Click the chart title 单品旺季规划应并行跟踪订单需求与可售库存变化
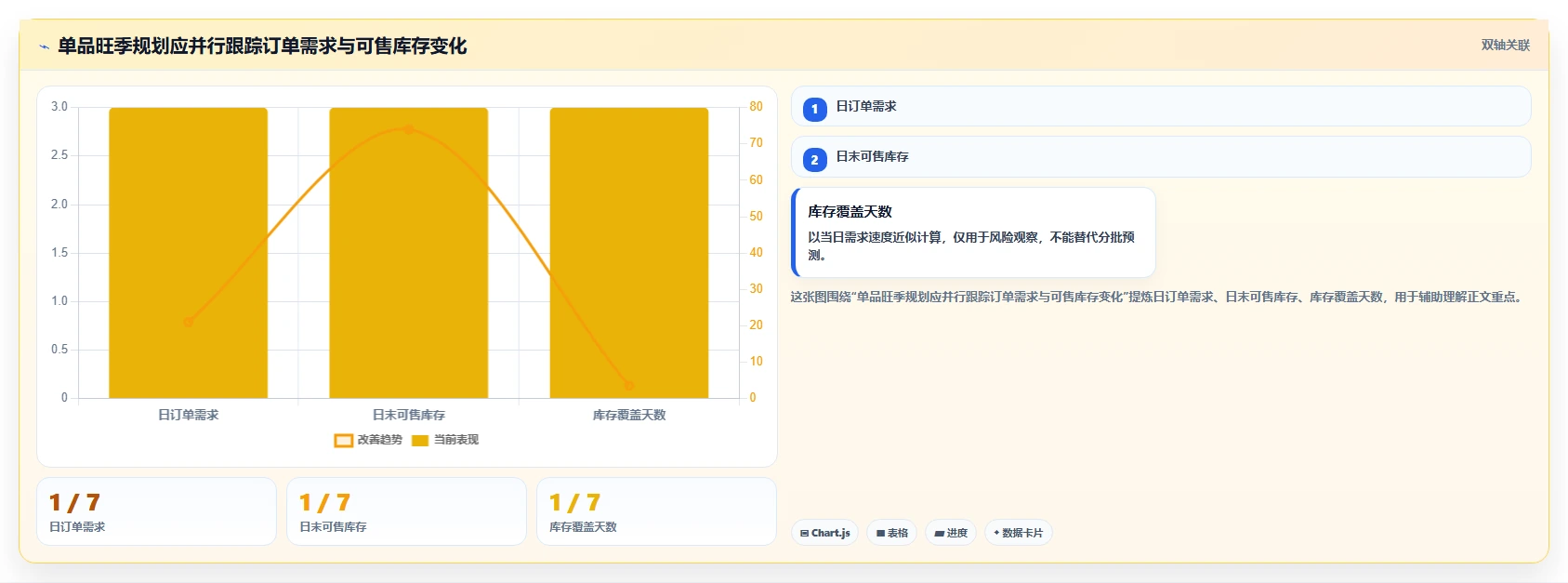 pos(262,46)
